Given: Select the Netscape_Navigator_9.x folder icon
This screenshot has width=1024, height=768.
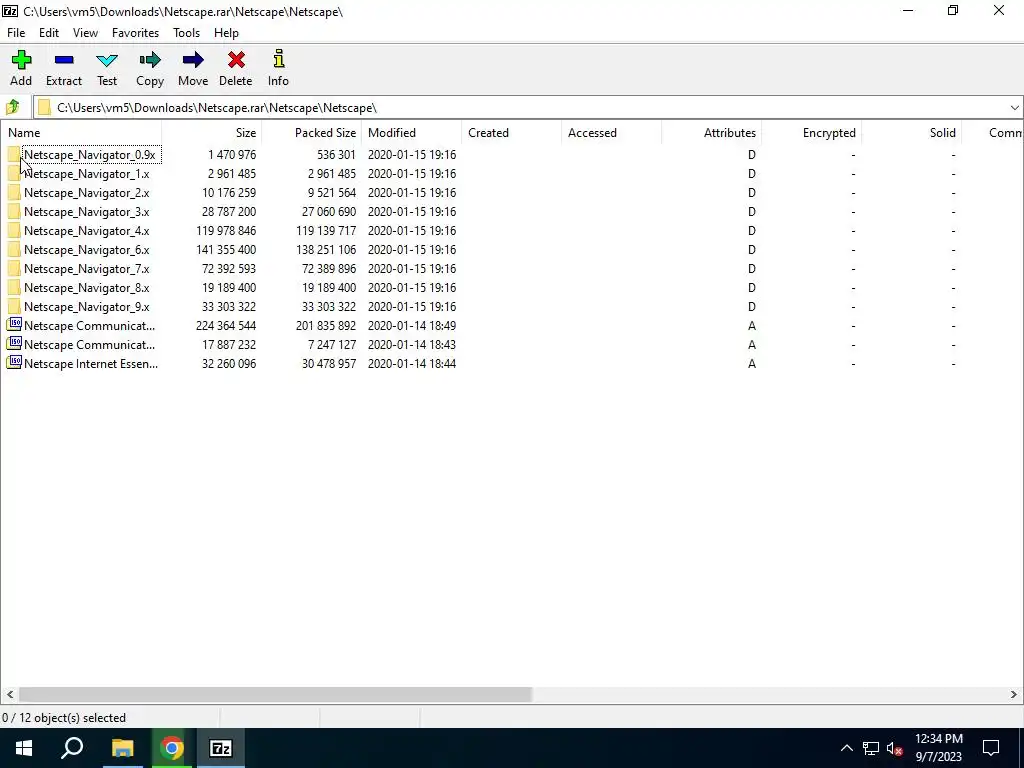Looking at the screenshot, I should coord(14,306).
